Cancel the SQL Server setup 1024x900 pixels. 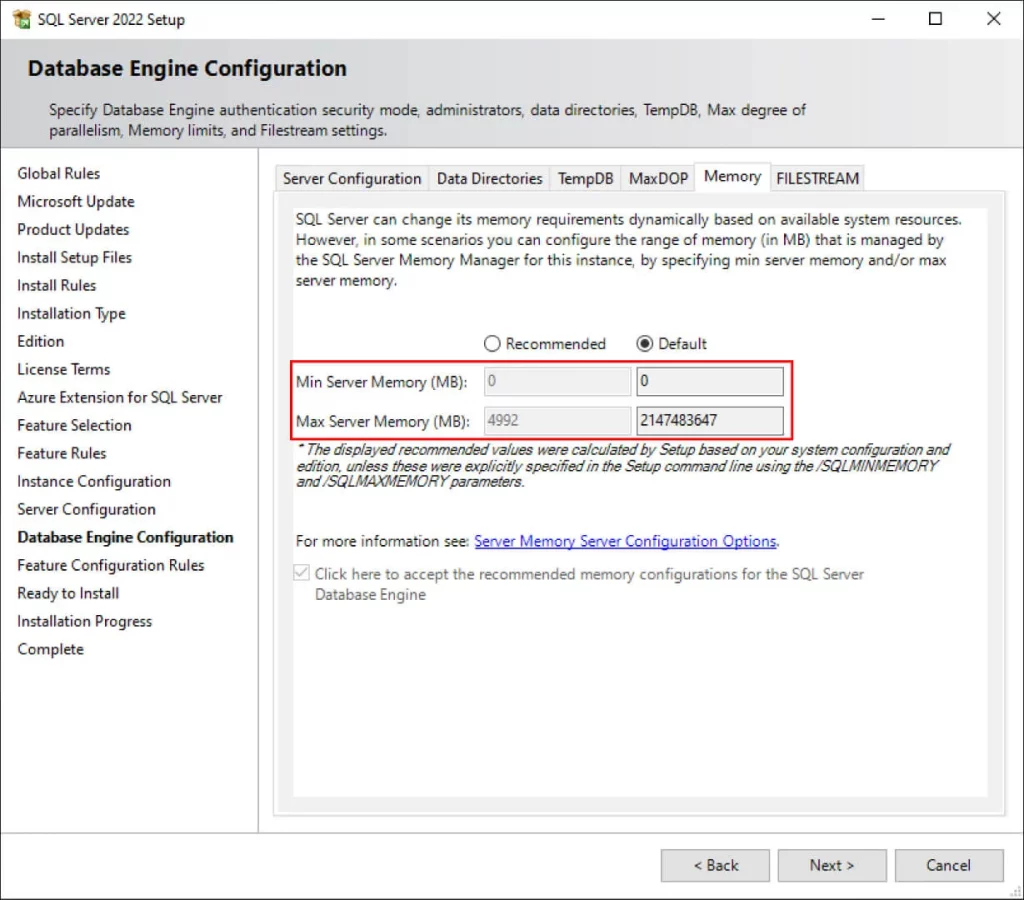[948, 865]
